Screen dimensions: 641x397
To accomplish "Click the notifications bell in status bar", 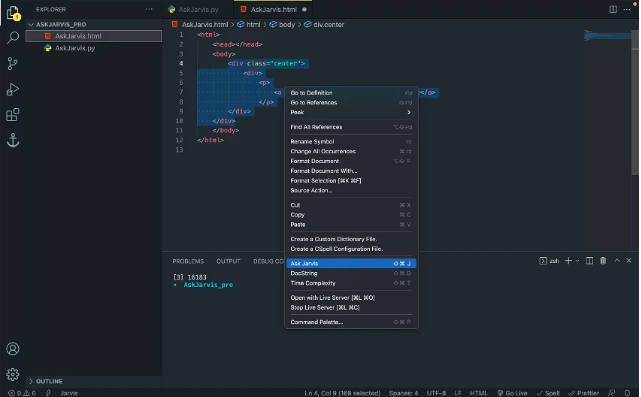I will click(x=627, y=393).
